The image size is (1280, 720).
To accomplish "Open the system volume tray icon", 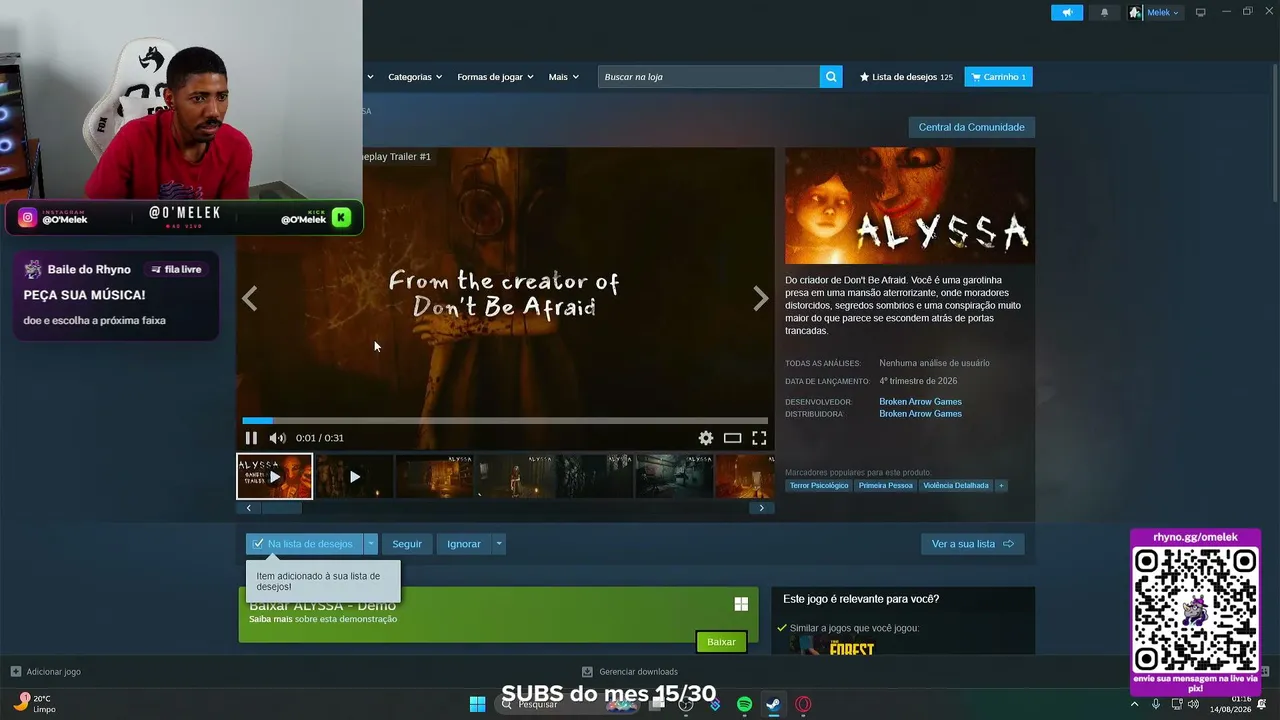I will (x=1193, y=704).
